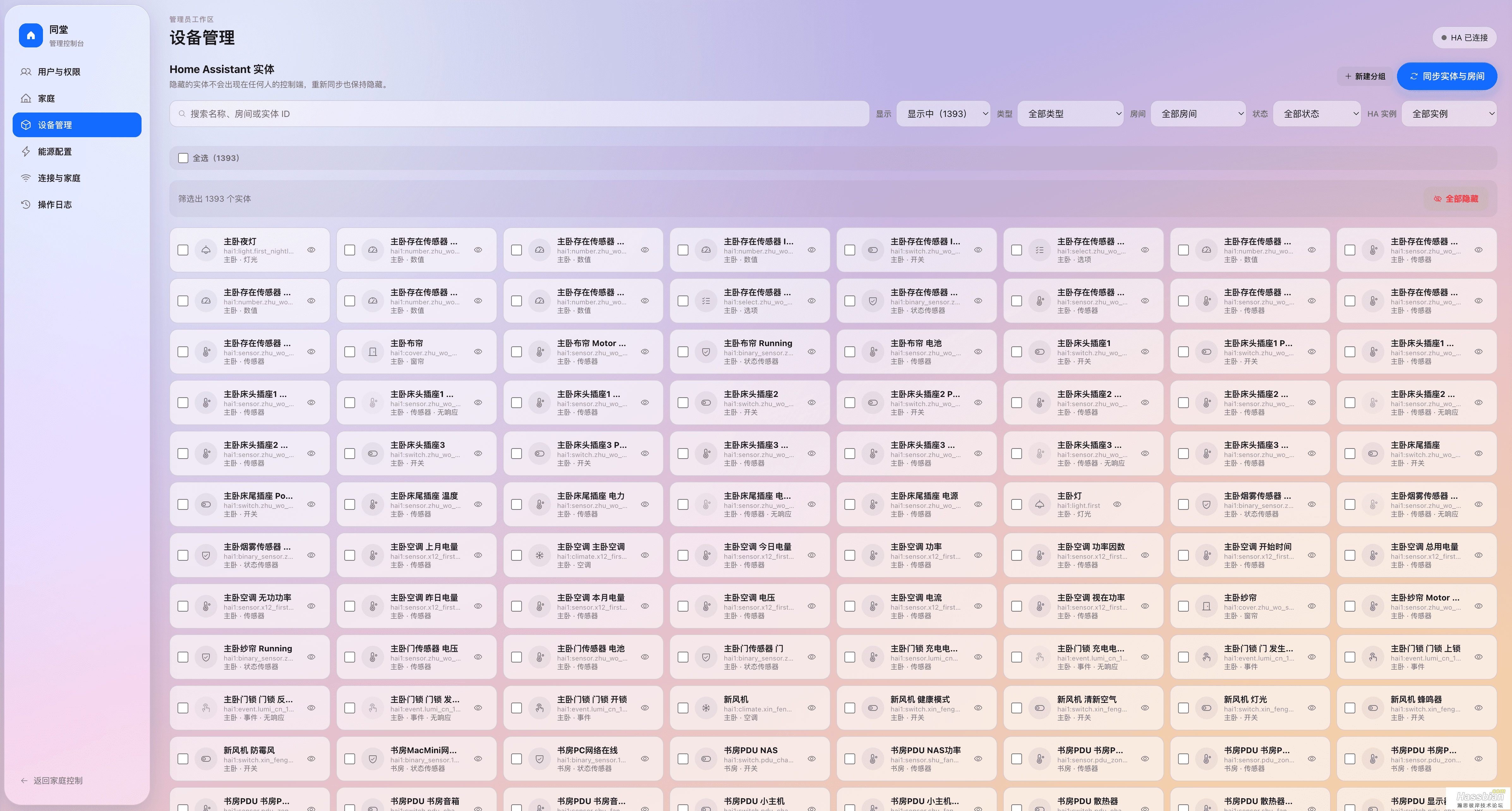Click 返回家庭控制 link
This screenshot has height=811, width=1512.
51,780
